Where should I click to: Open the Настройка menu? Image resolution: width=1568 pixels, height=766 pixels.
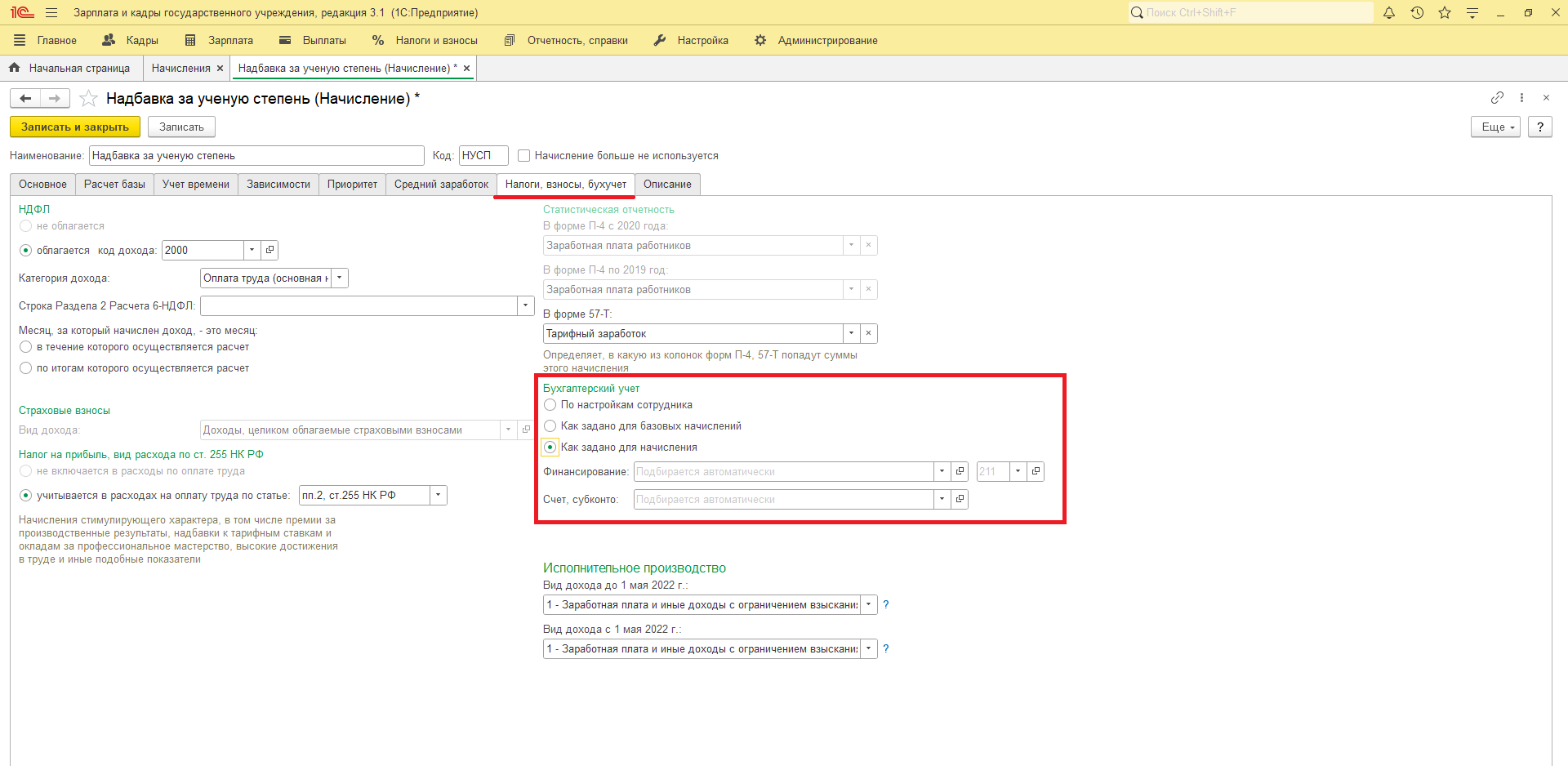point(691,40)
